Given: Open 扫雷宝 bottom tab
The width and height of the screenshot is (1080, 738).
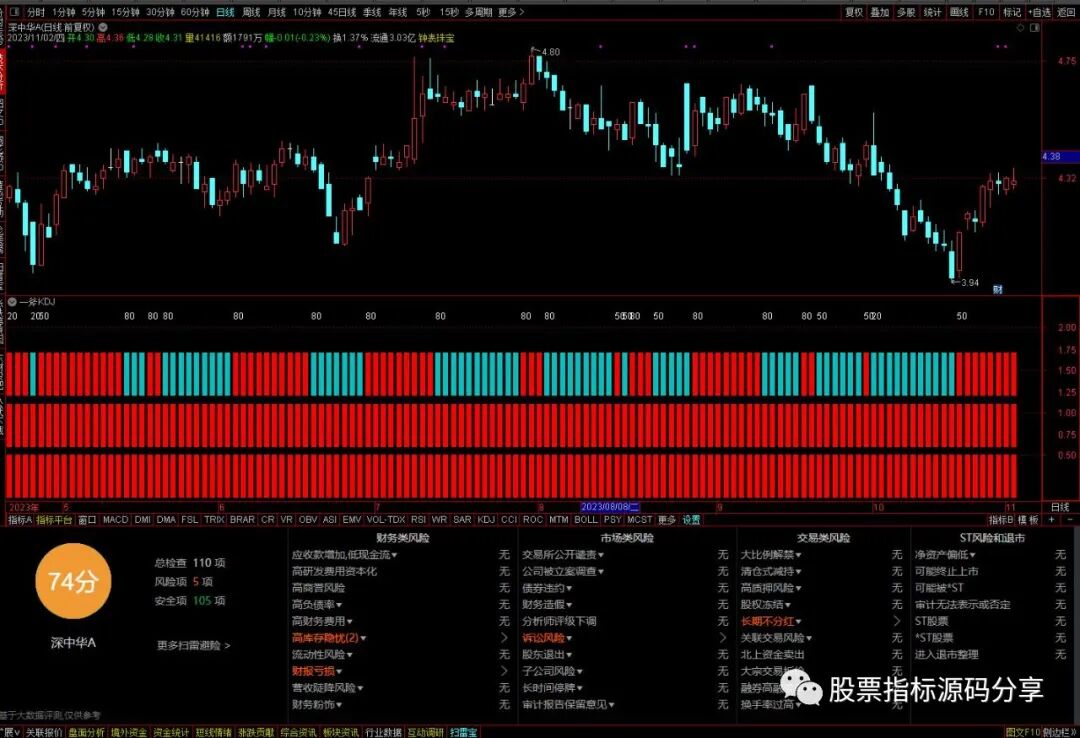Looking at the screenshot, I should coord(464,732).
